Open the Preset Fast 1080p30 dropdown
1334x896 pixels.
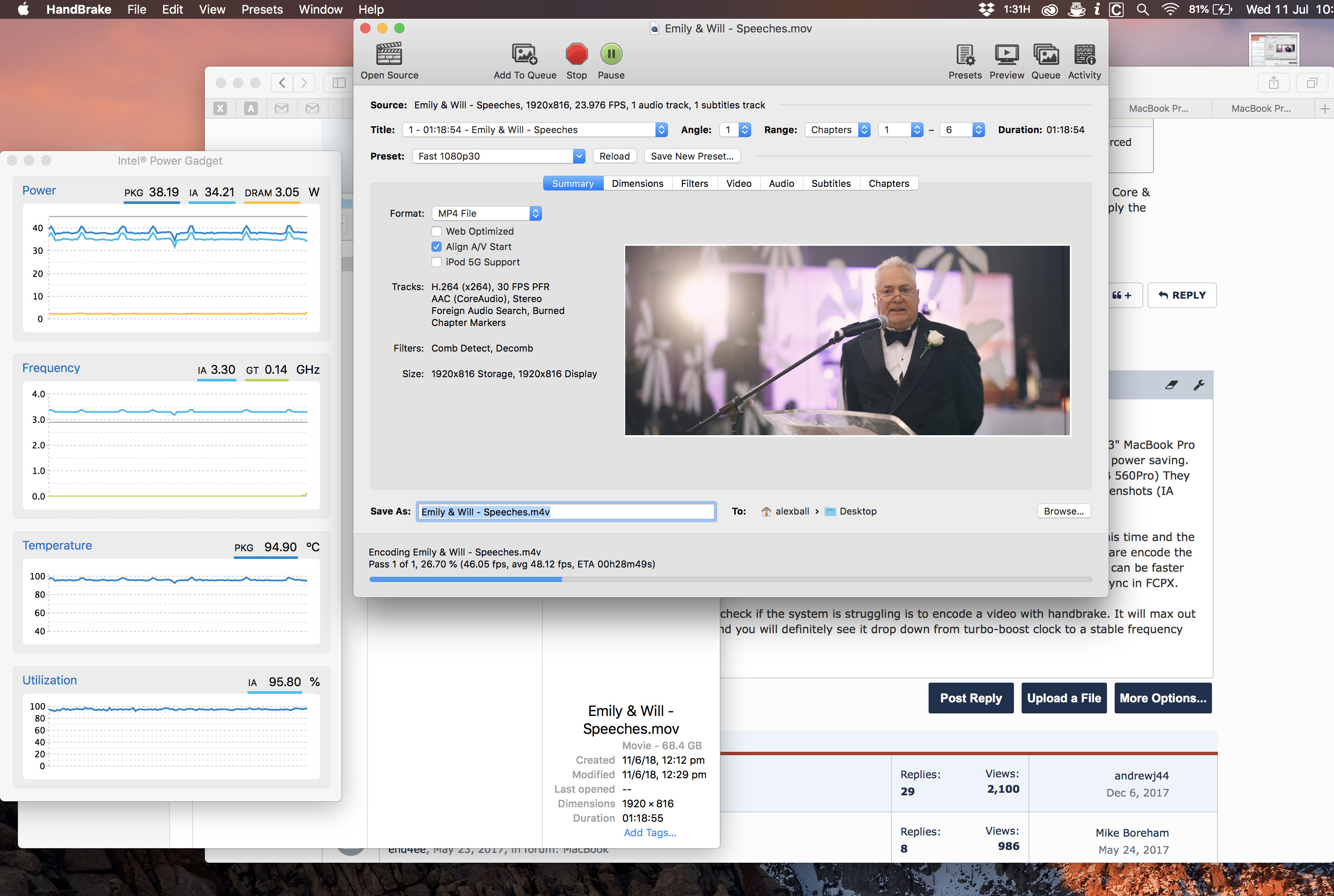click(x=498, y=156)
